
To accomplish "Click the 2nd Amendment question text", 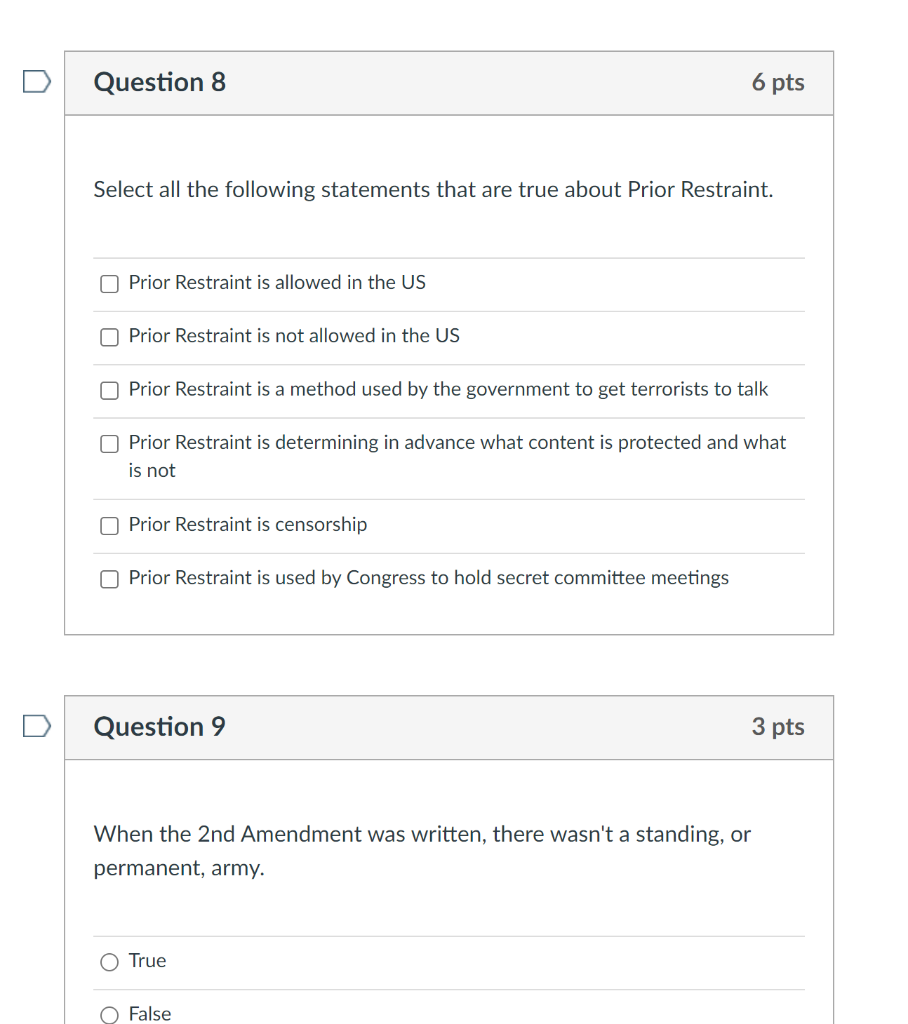I will pos(422,849).
